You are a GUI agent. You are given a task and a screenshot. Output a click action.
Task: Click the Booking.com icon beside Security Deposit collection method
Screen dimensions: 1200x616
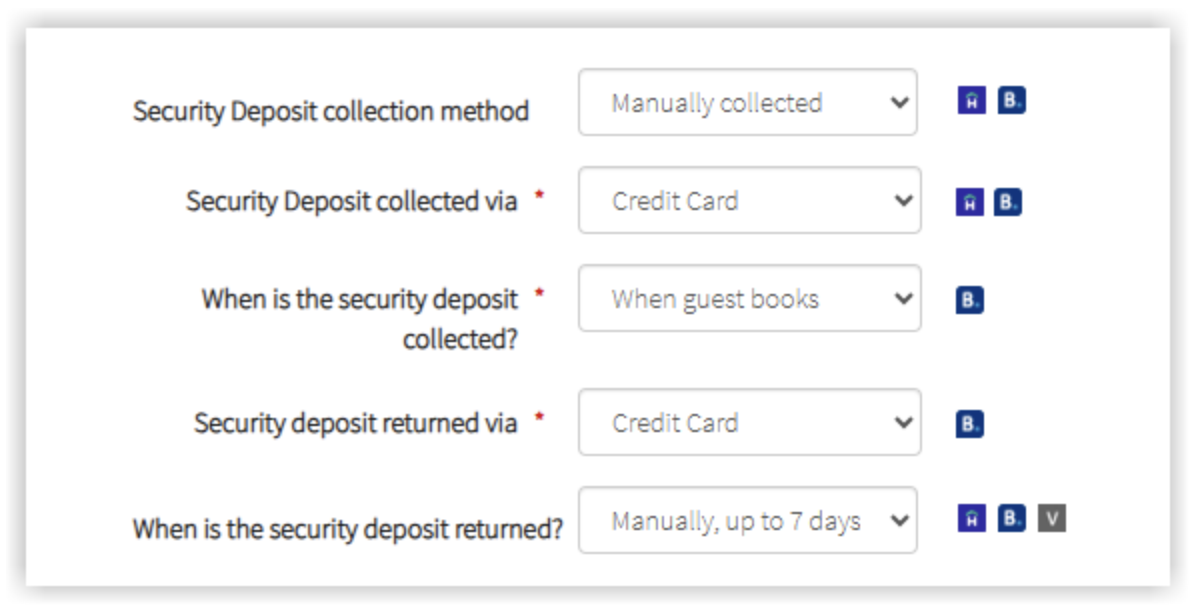pyautogui.click(x=1010, y=101)
